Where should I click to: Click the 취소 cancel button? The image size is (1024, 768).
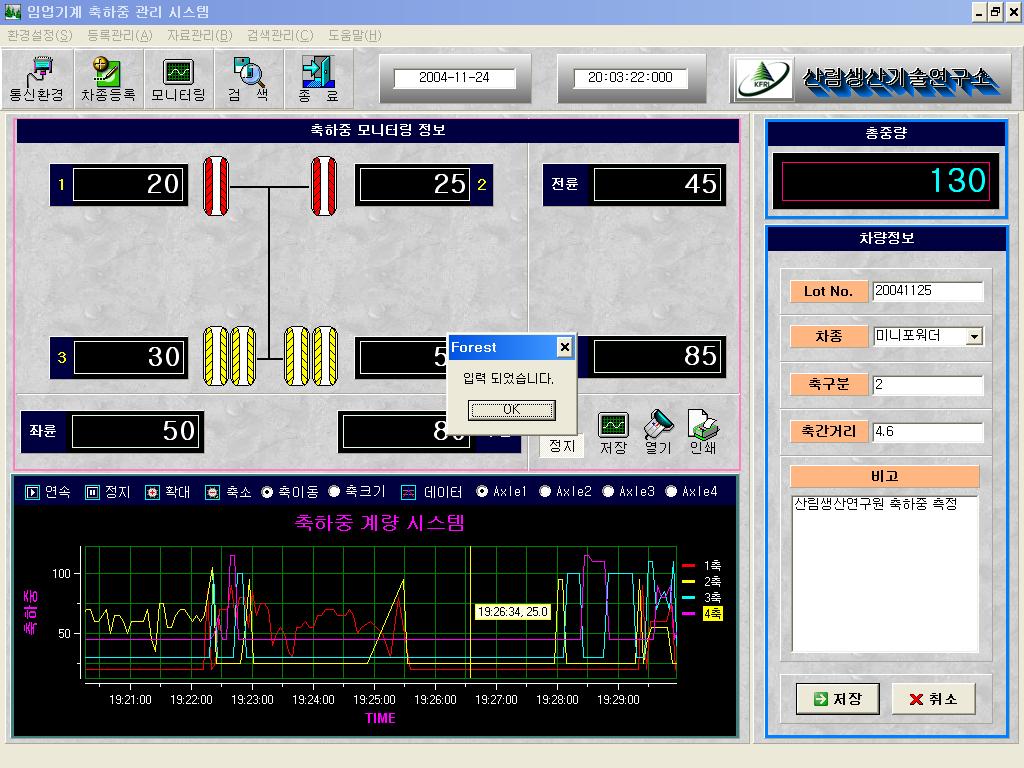(934, 699)
